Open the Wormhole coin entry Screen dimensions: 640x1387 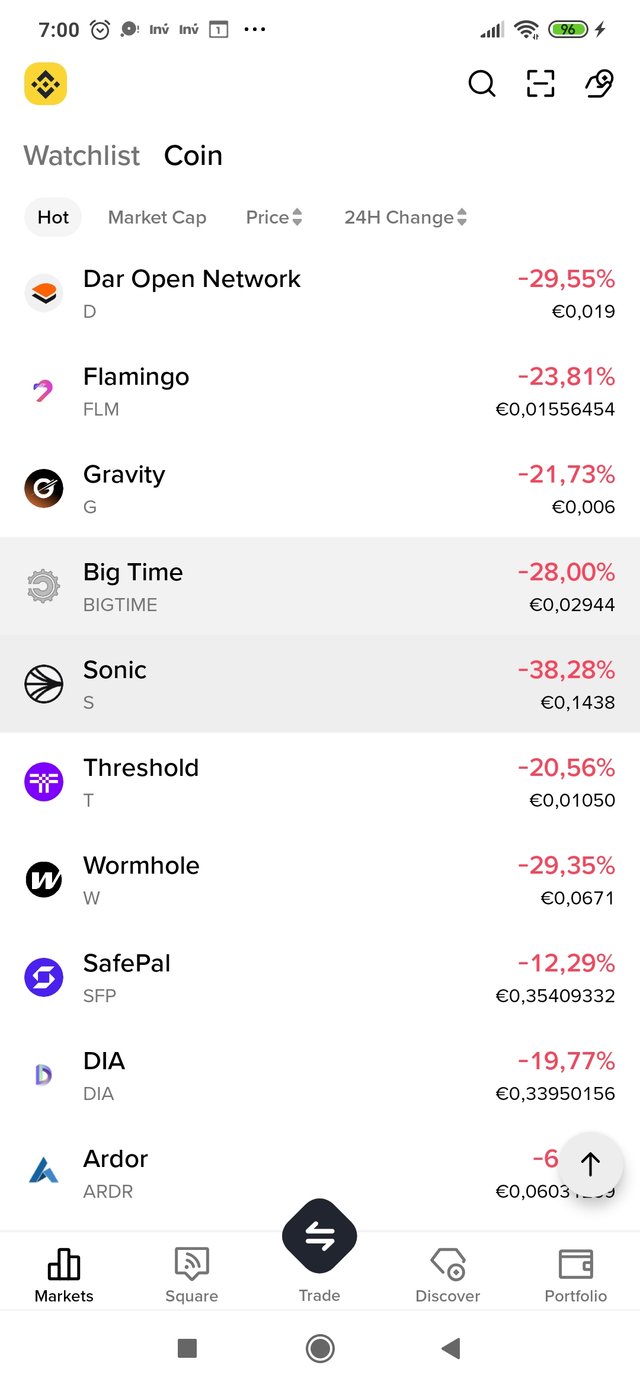(x=320, y=880)
